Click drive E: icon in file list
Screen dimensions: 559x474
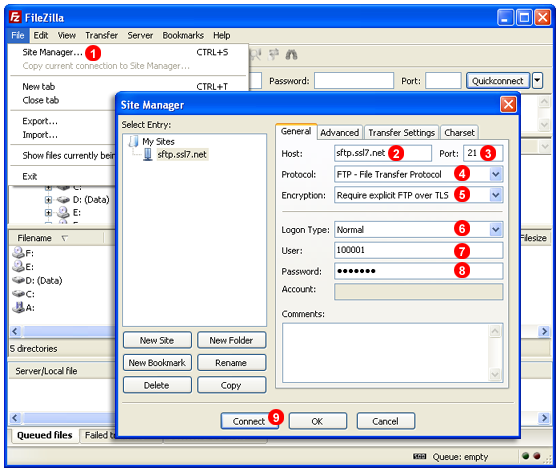(x=18, y=266)
